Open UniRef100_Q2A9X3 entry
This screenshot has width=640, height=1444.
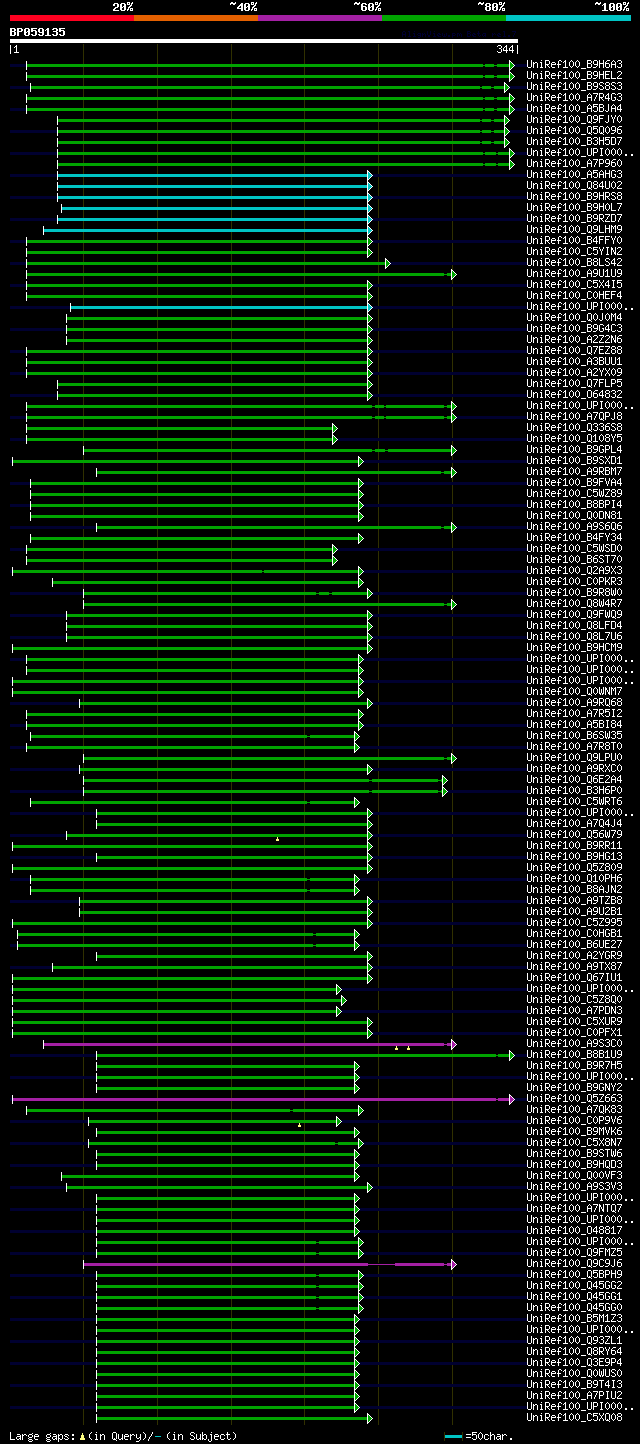coord(574,571)
